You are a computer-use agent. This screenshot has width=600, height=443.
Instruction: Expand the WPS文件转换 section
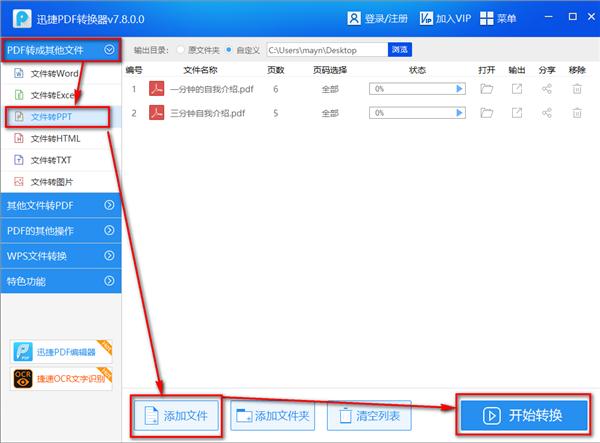click(x=109, y=256)
